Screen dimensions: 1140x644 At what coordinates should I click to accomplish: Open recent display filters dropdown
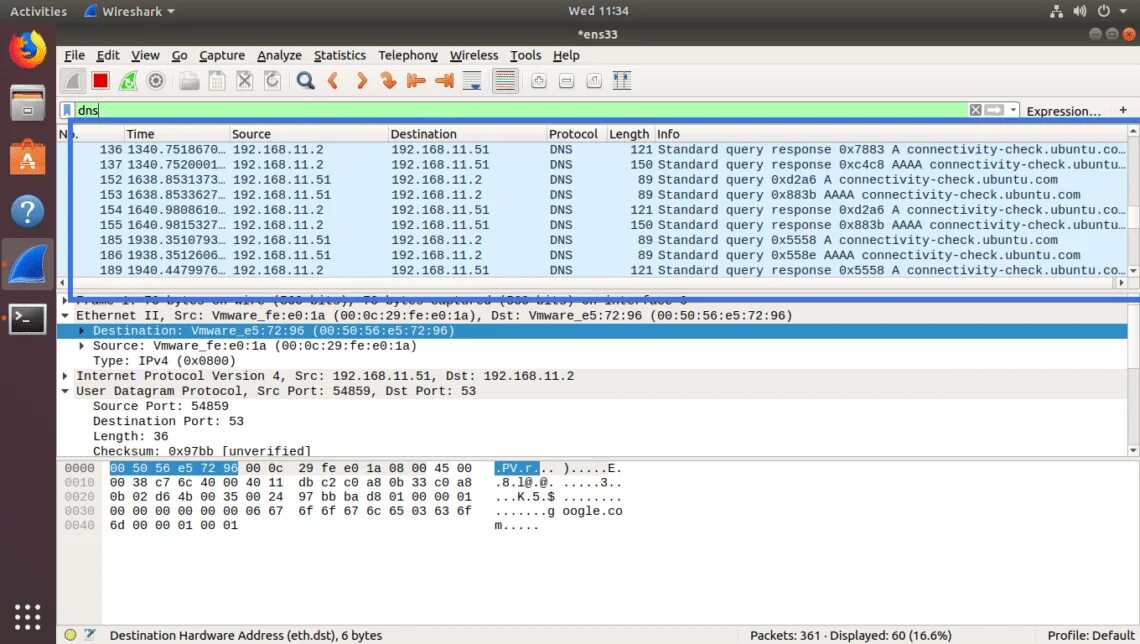pyautogui.click(x=1013, y=110)
